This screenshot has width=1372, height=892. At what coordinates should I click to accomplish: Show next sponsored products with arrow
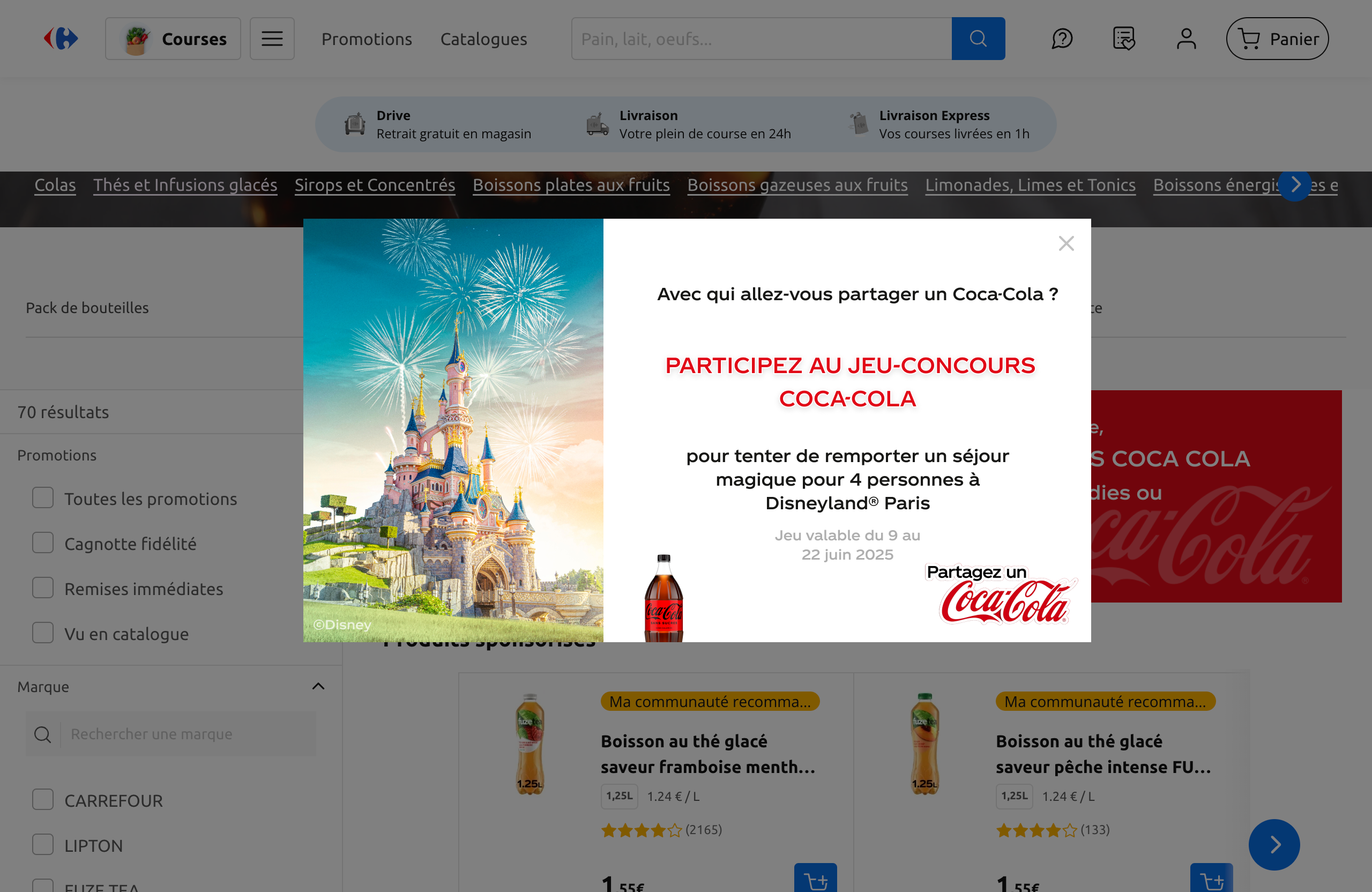(x=1273, y=845)
